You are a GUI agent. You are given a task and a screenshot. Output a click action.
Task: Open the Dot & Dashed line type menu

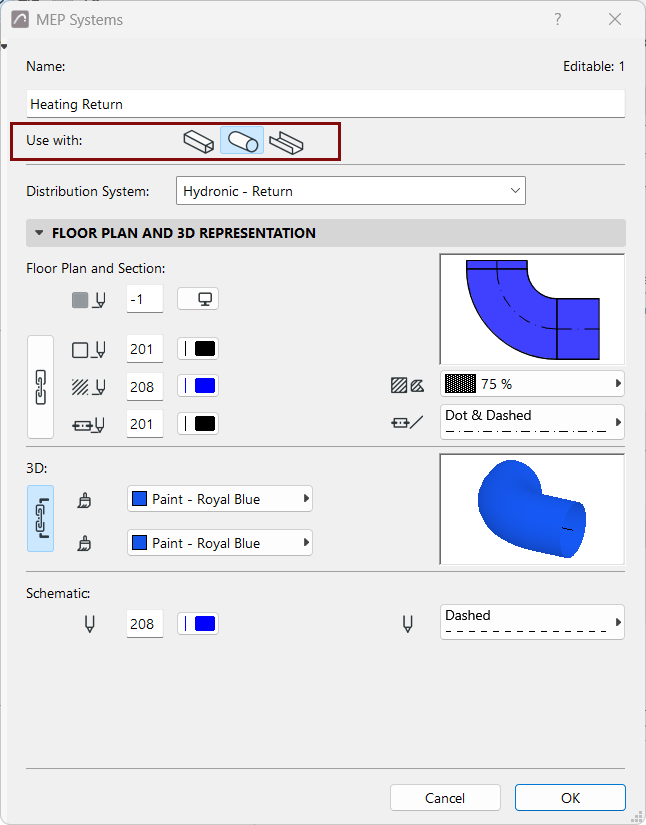click(x=532, y=422)
